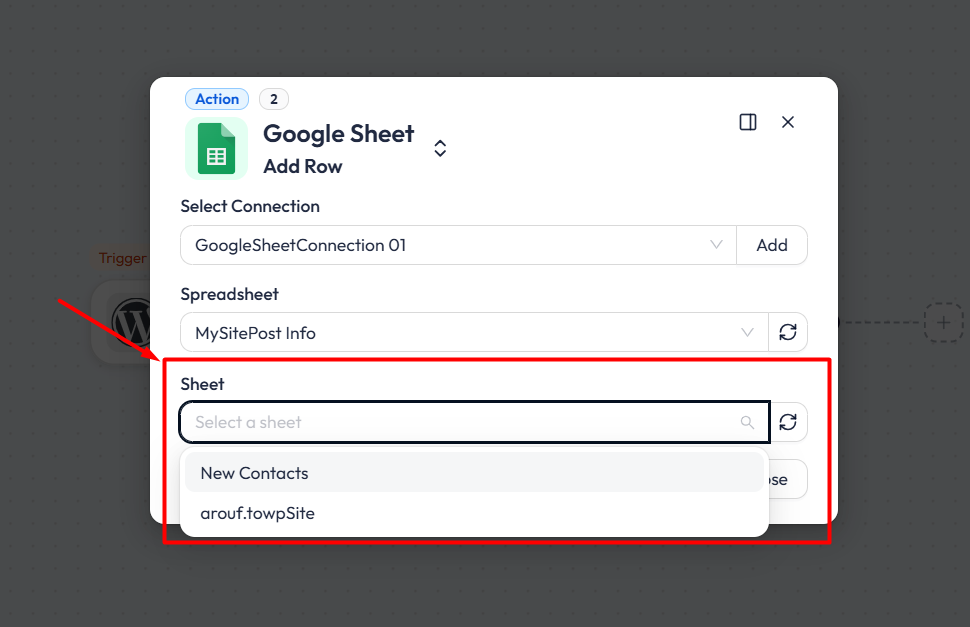Click the Trigger label on canvas
The width and height of the screenshot is (970, 627).
[122, 258]
